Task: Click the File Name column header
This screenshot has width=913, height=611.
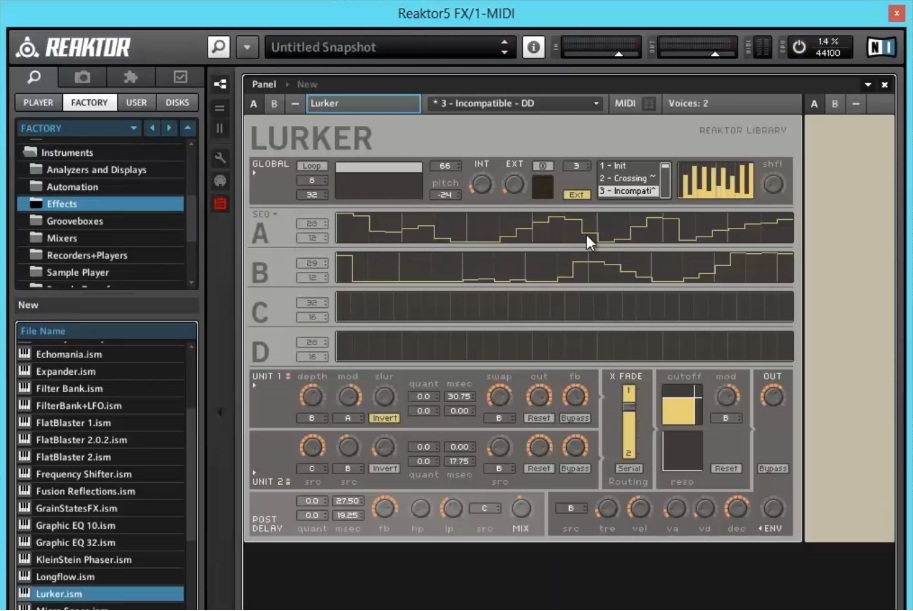Action: (106, 331)
